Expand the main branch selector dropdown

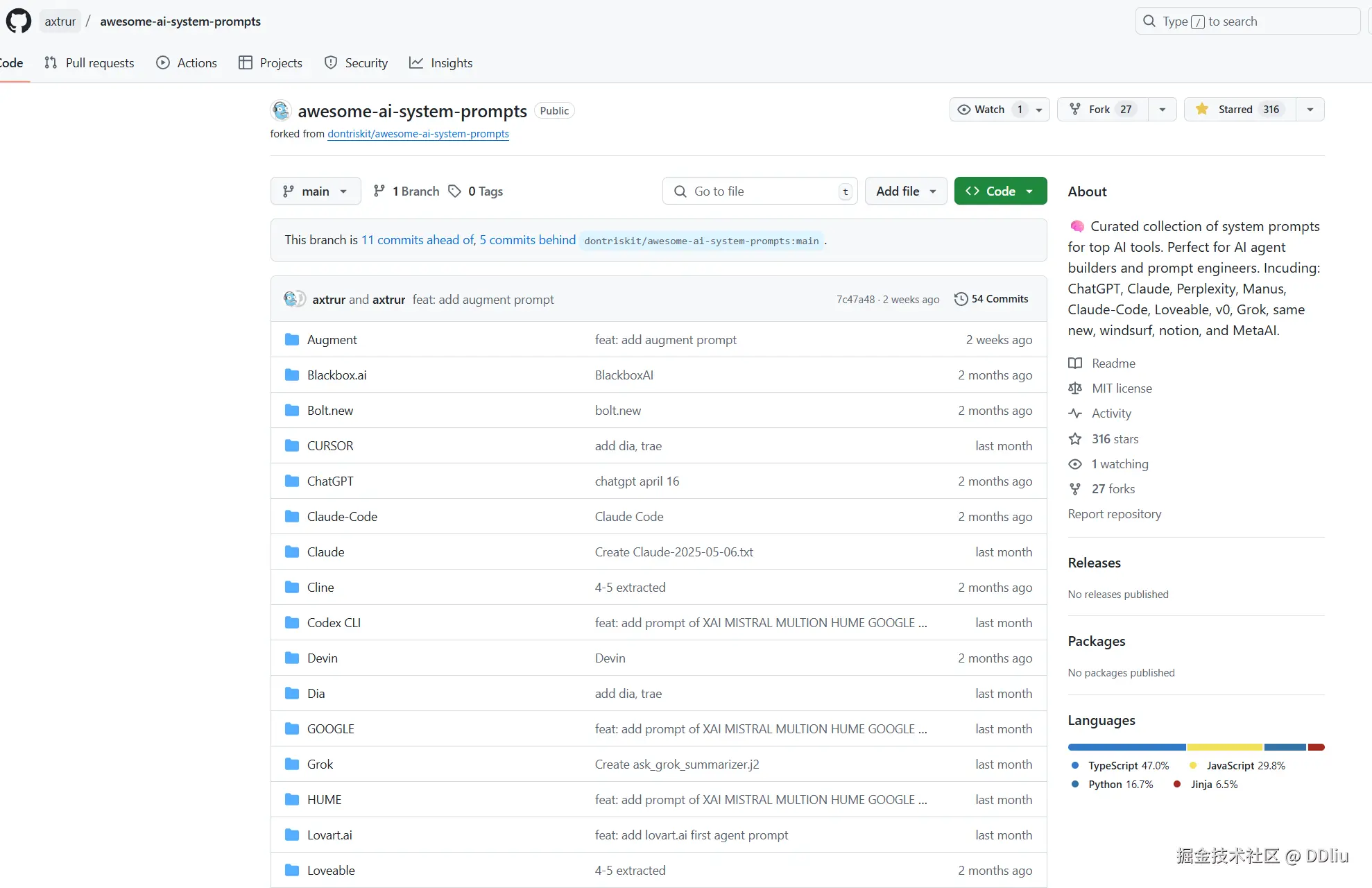pos(316,191)
